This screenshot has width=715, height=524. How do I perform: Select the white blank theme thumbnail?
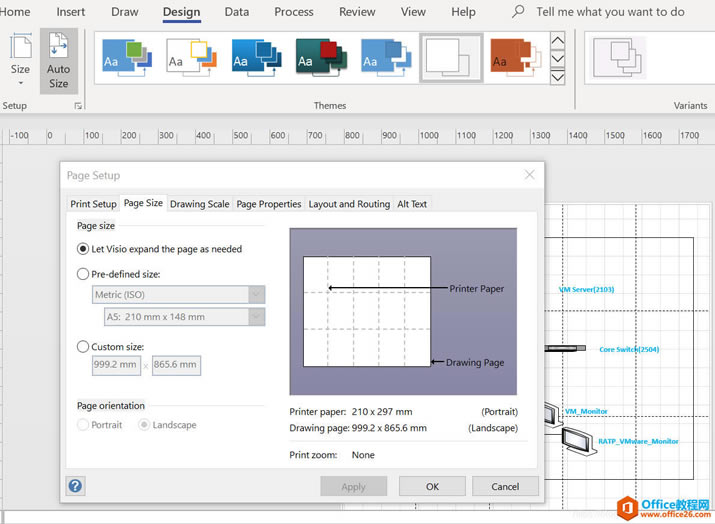click(451, 59)
